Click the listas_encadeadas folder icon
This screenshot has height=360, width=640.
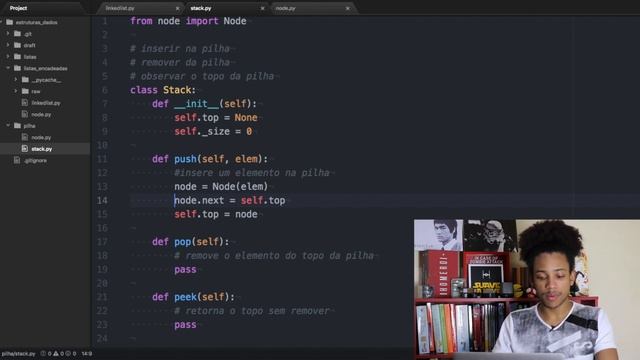tap(18, 68)
